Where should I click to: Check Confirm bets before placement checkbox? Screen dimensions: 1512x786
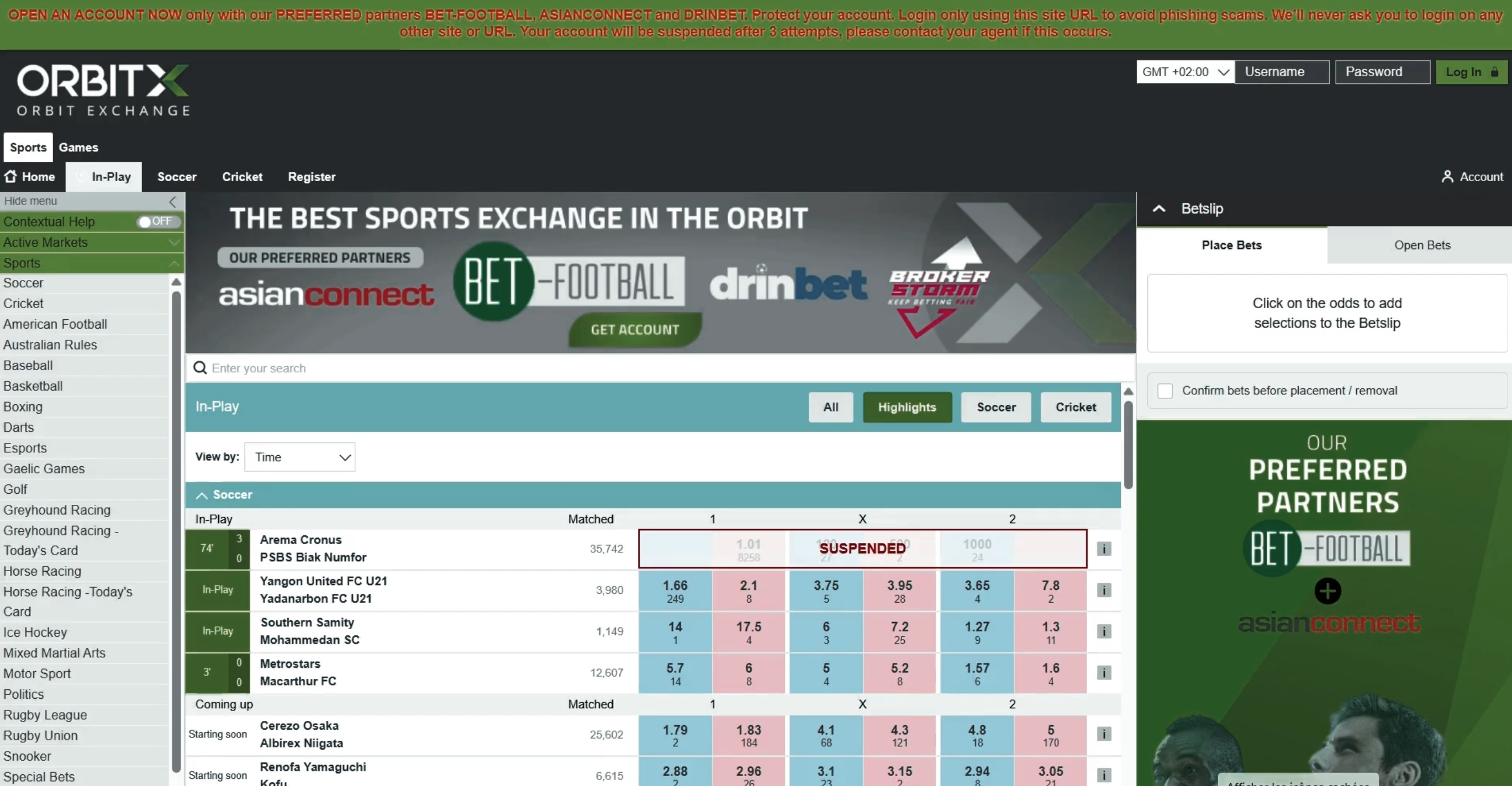point(1165,391)
